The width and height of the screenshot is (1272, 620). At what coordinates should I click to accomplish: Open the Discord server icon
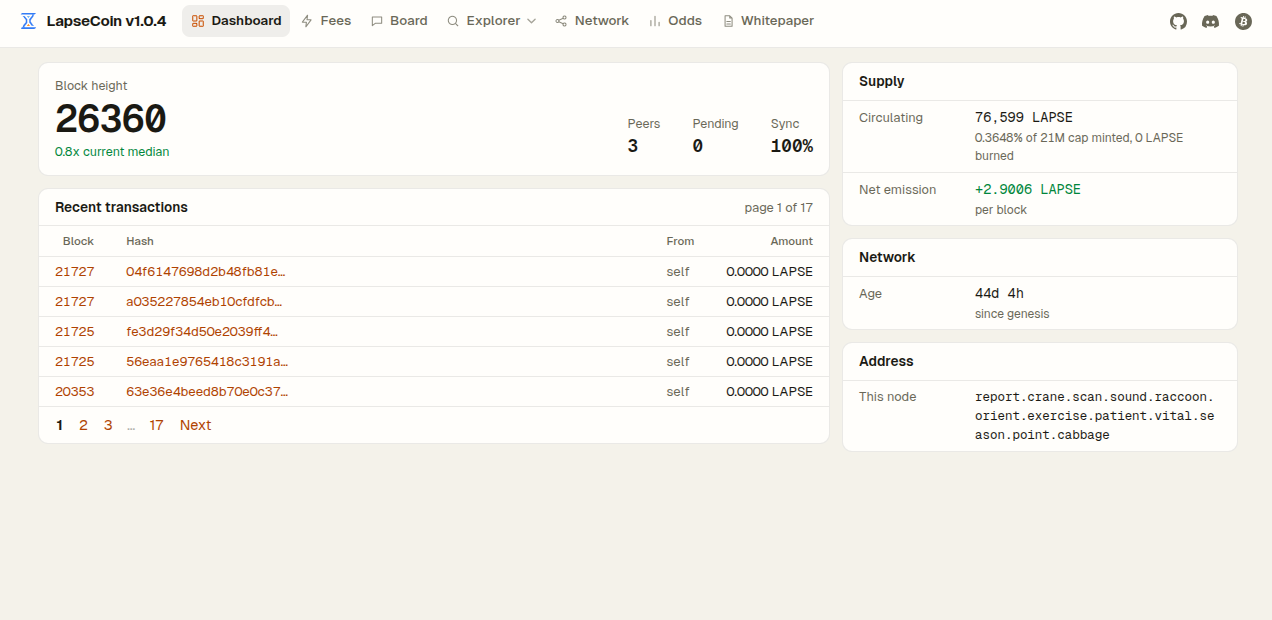coord(1210,21)
